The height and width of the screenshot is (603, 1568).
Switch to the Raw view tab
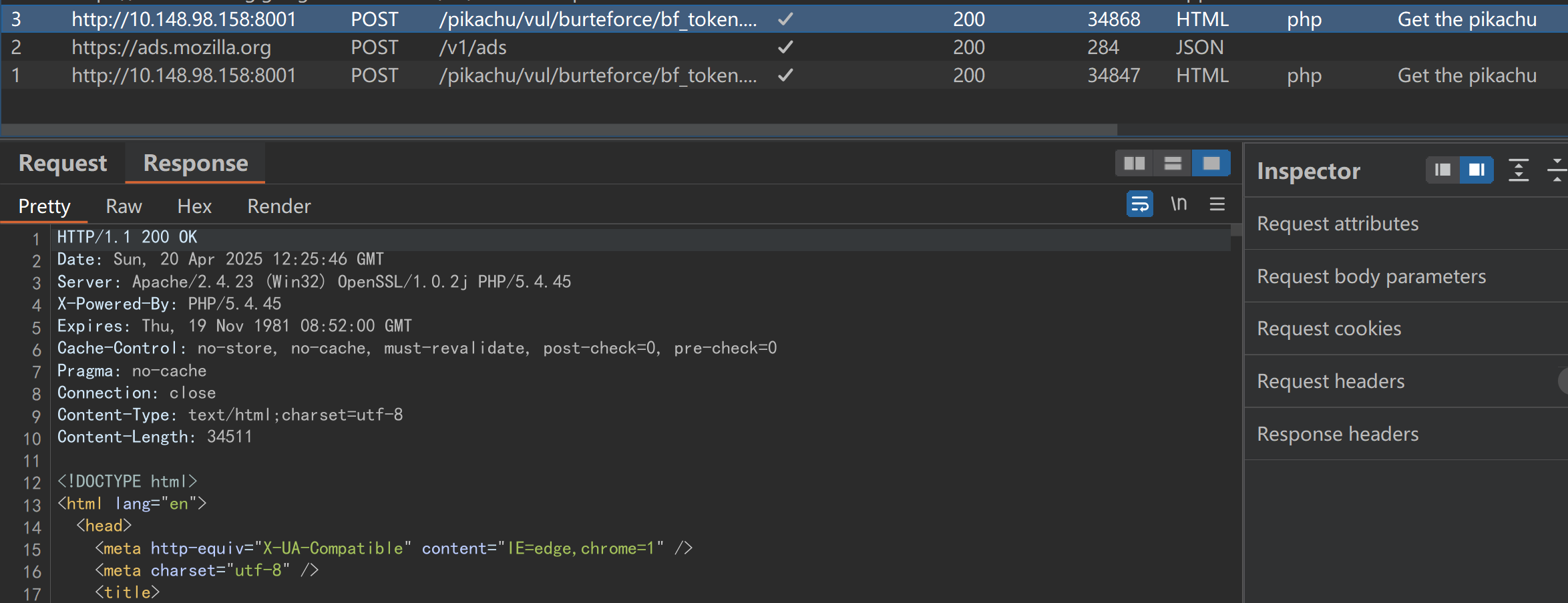(x=124, y=206)
